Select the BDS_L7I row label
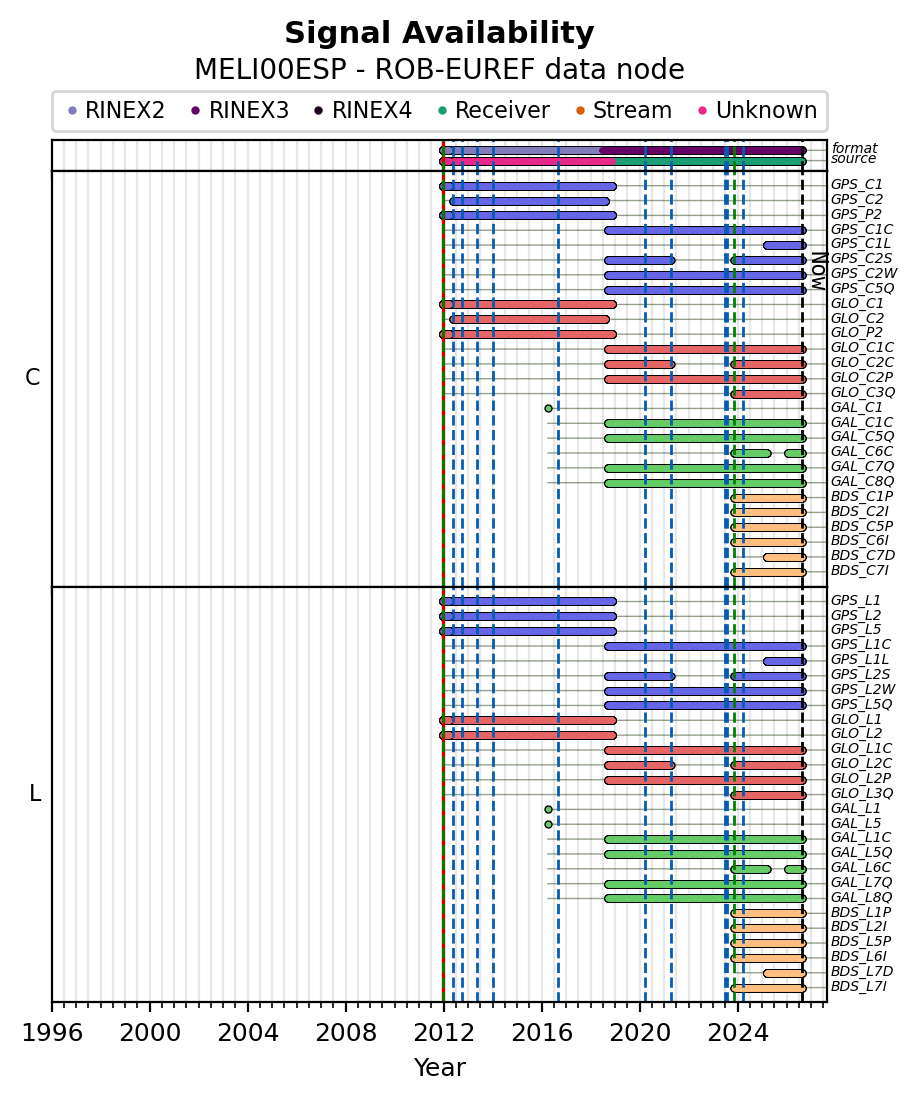Image resolution: width=918 pixels, height=1101 pixels. coord(859,987)
